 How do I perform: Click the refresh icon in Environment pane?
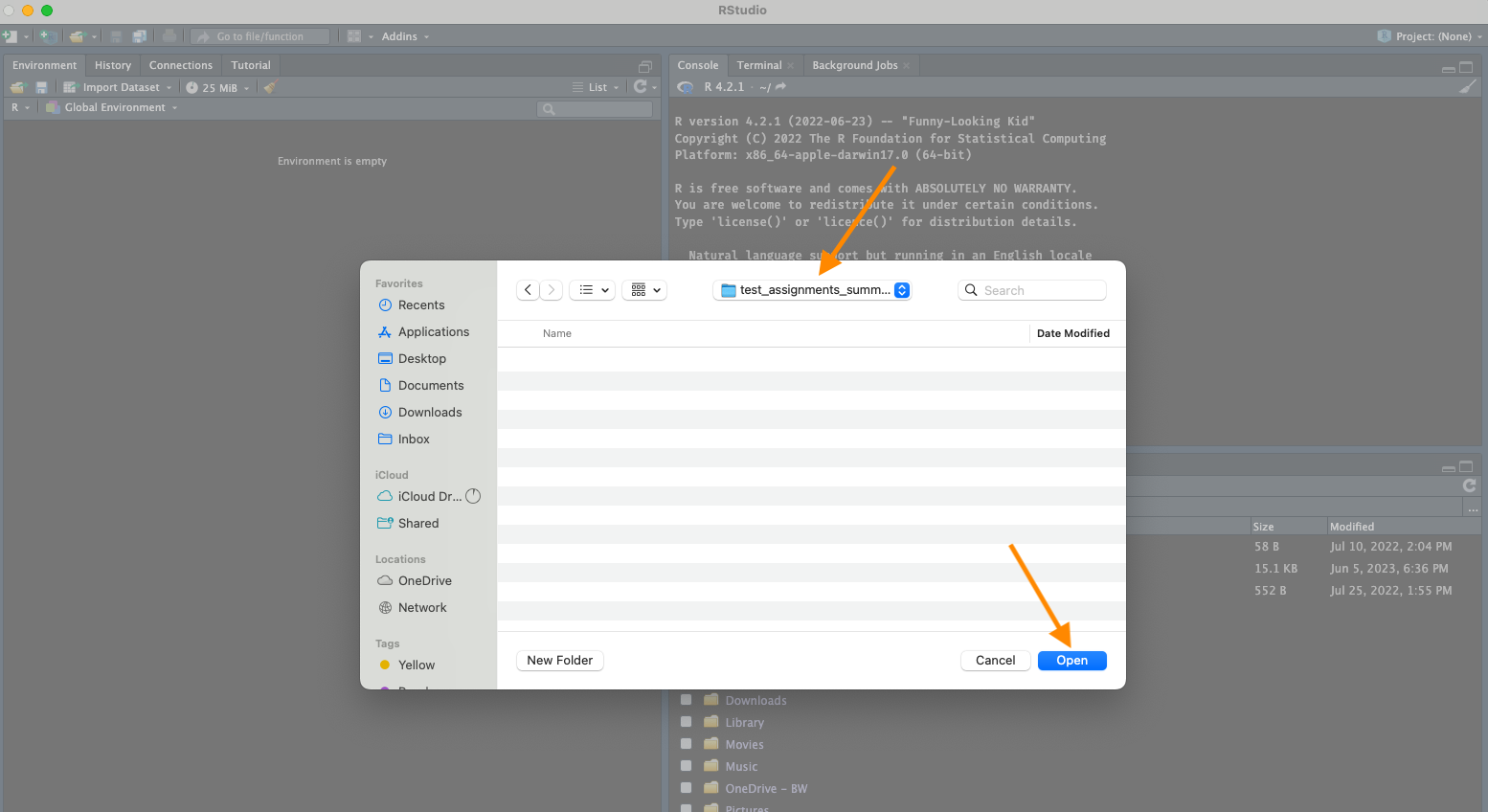(641, 87)
